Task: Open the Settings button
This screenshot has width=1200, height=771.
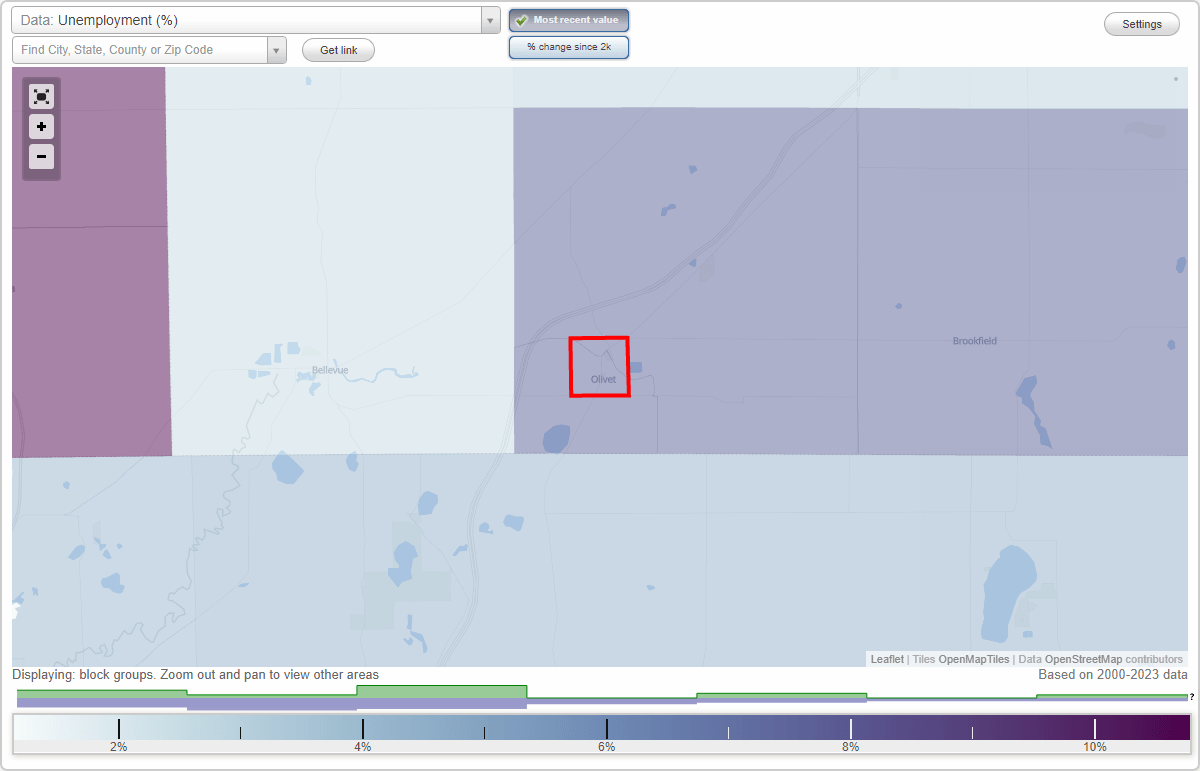Action: [1142, 25]
